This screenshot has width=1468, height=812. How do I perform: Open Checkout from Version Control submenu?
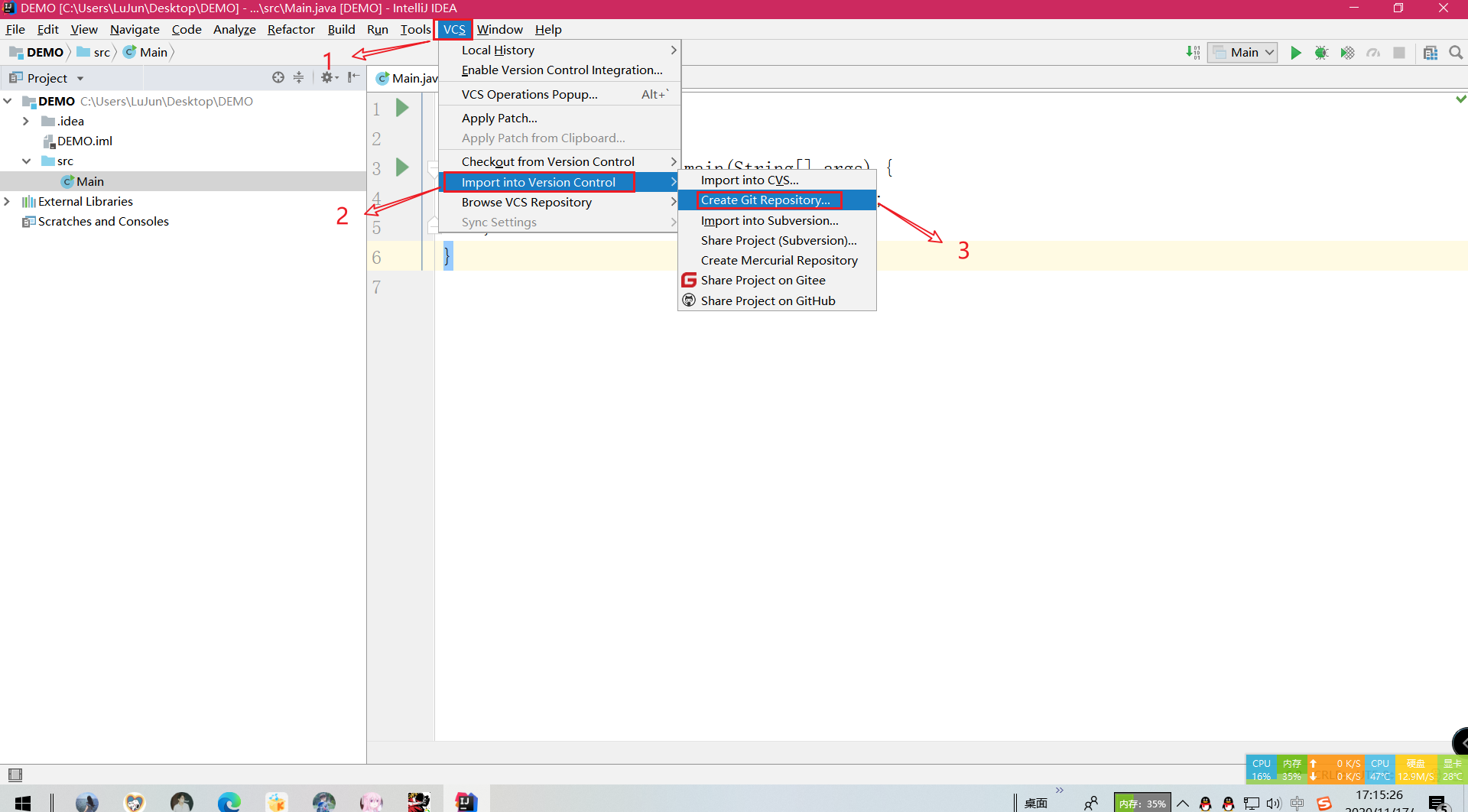560,161
